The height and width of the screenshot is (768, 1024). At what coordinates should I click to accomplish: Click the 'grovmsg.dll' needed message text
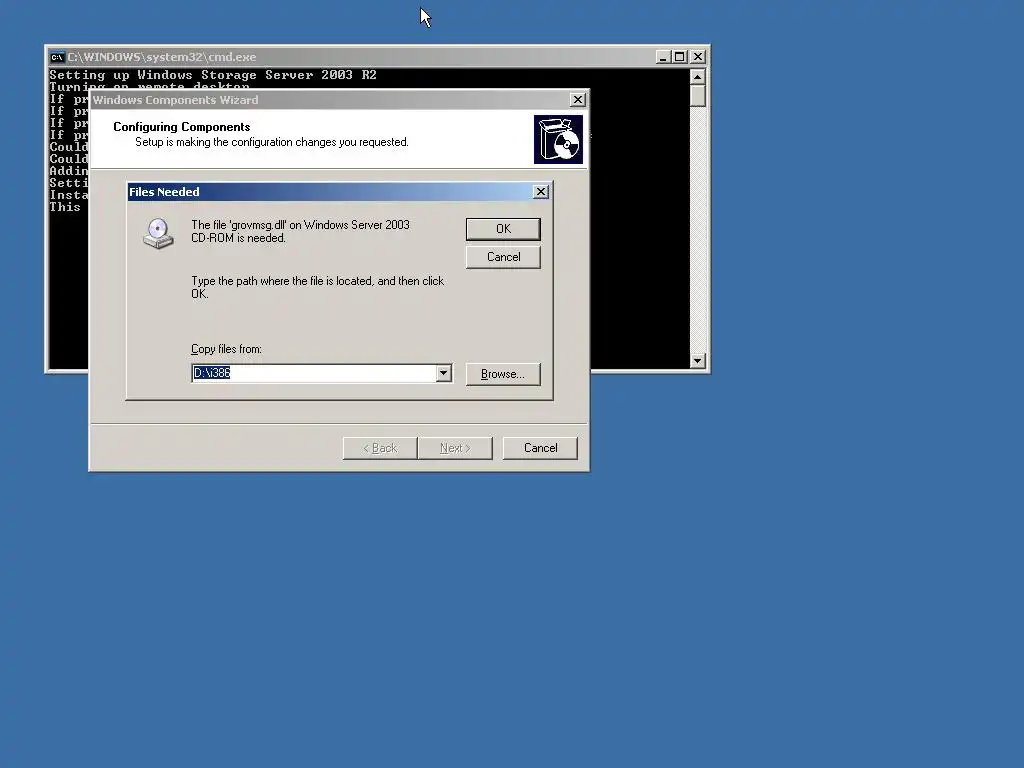300,231
